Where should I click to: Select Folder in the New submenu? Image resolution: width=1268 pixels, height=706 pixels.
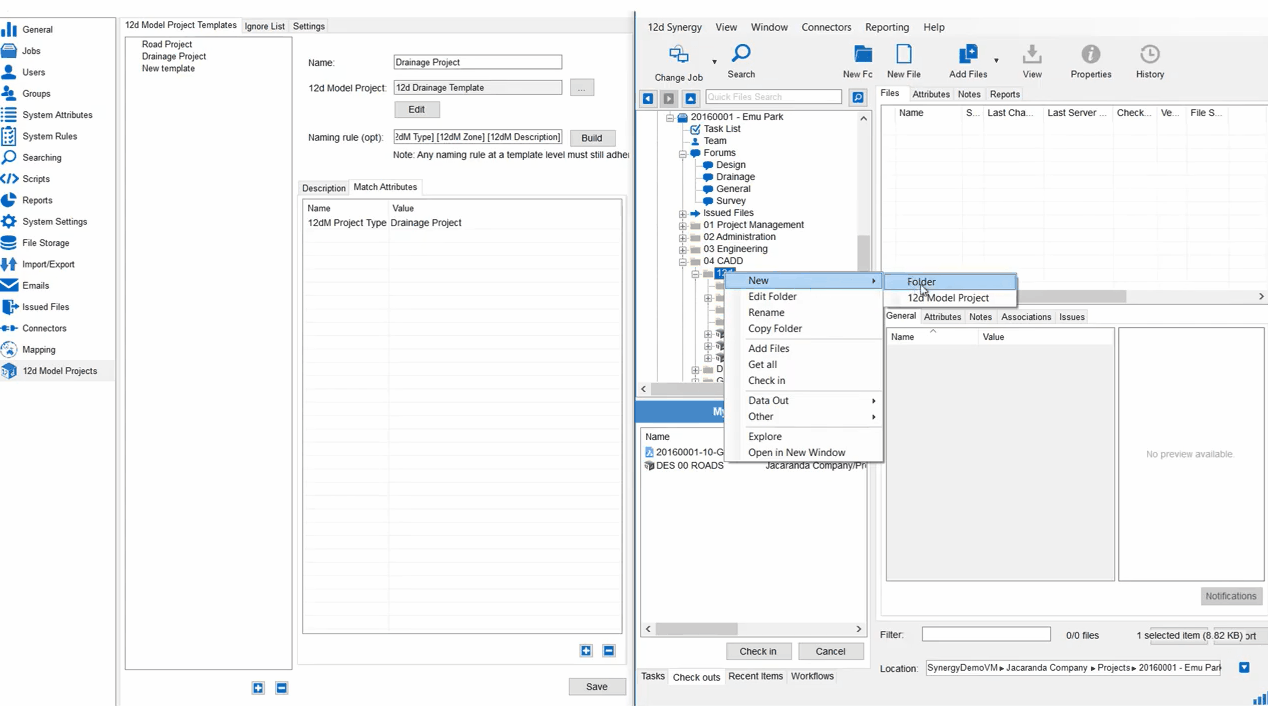point(921,282)
